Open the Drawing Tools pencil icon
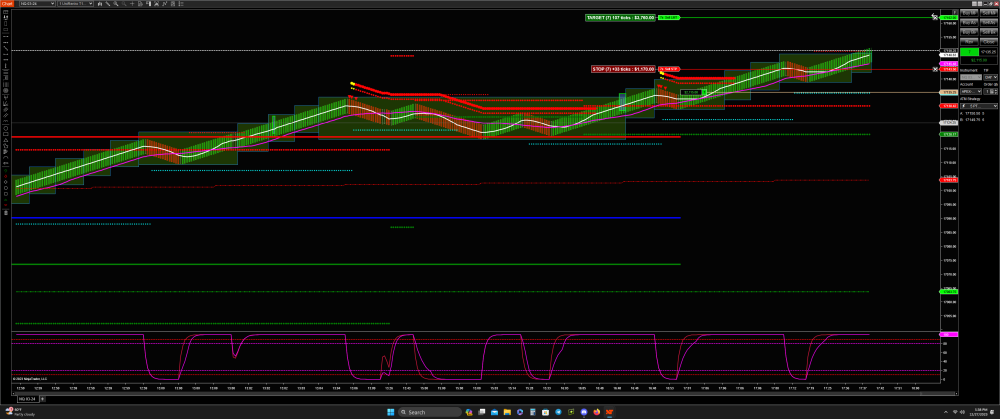 (108, 4)
